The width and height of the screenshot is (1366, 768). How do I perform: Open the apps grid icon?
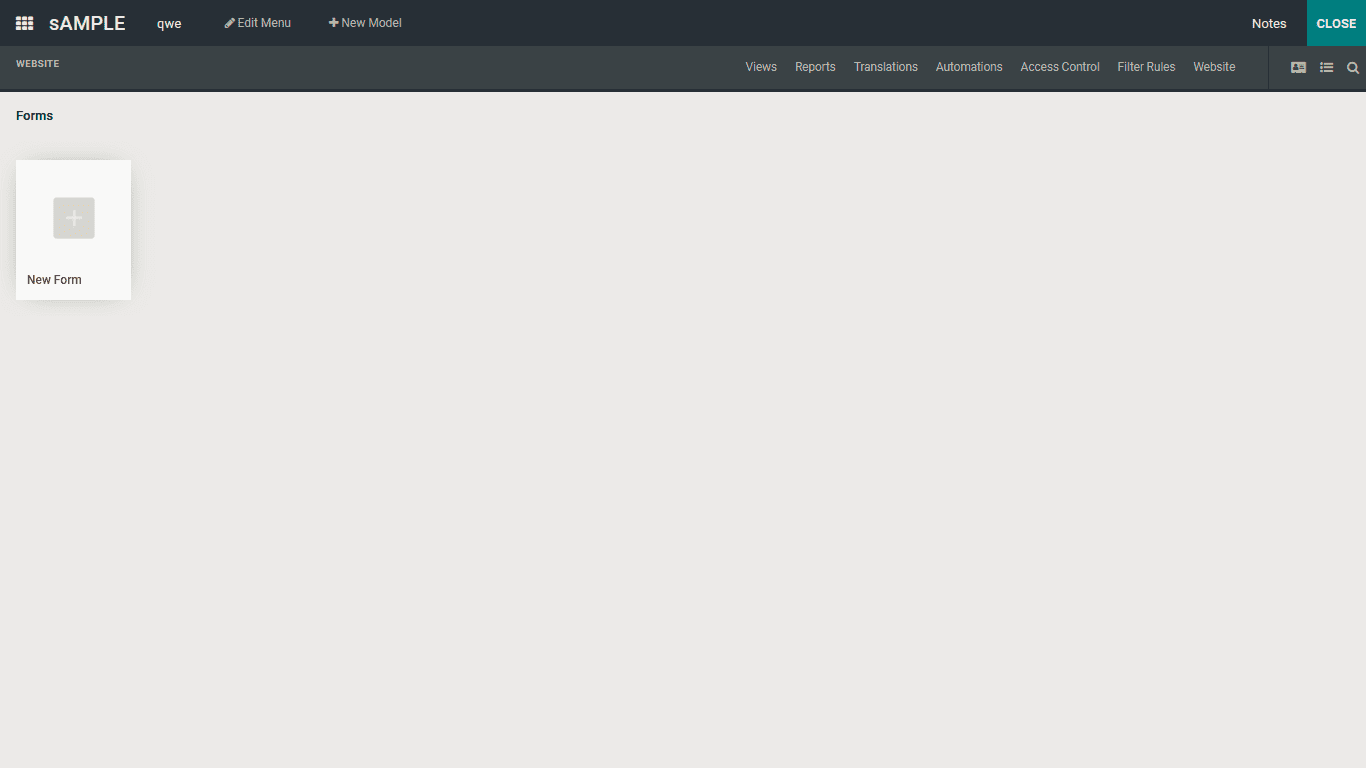pyautogui.click(x=23, y=22)
